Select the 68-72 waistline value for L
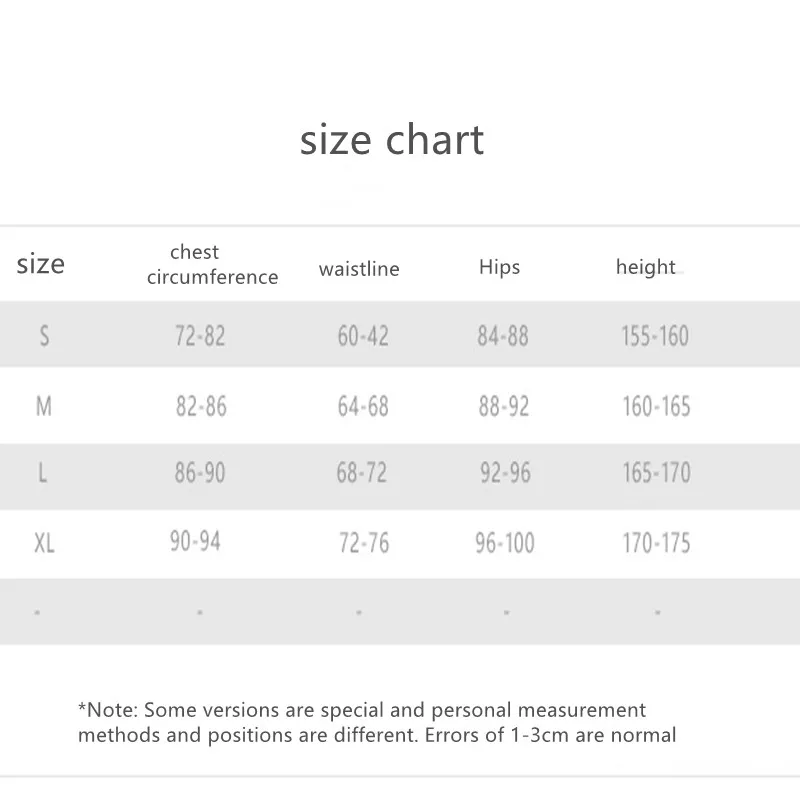800x800 pixels. coord(361,472)
